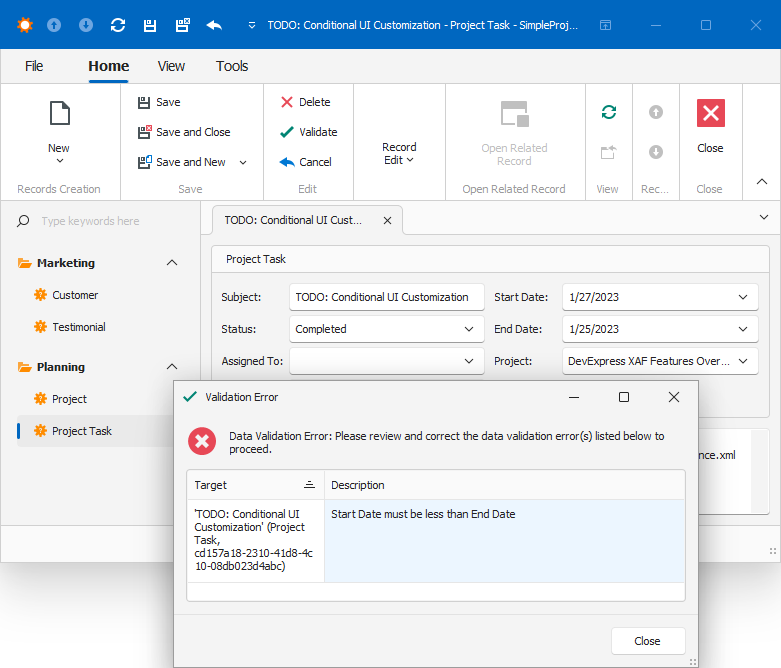Switch to the Home ribbon tab

pos(109,66)
